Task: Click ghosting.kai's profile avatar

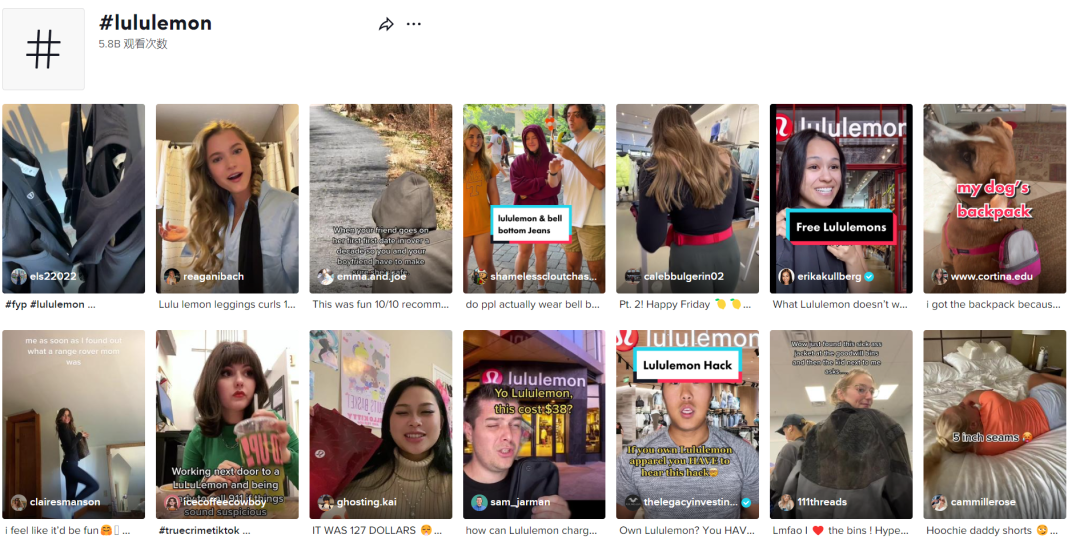Action: (x=325, y=503)
